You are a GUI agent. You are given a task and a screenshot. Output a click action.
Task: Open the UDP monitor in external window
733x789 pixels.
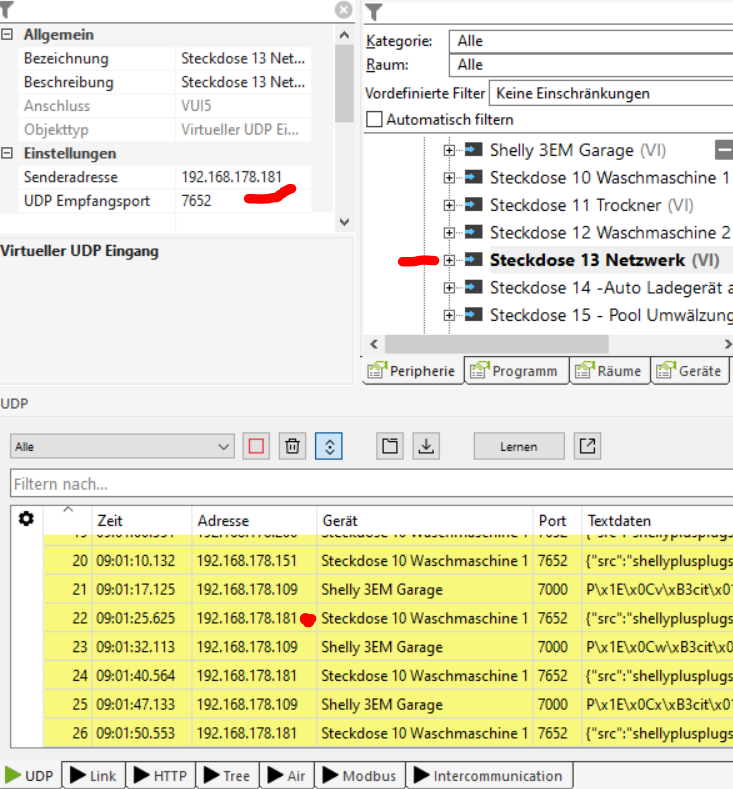(587, 446)
